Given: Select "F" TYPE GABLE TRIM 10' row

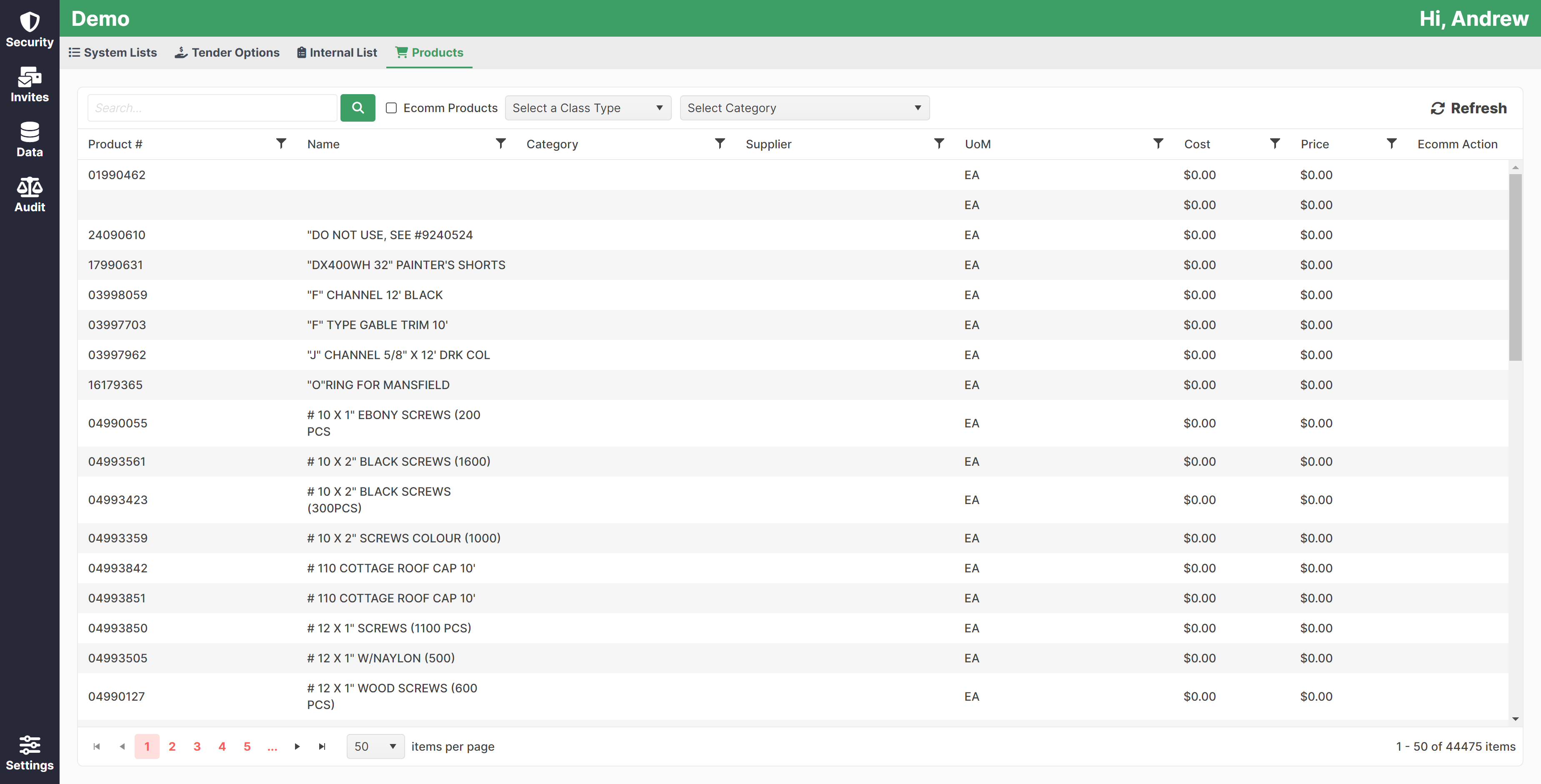Looking at the screenshot, I should tap(793, 325).
